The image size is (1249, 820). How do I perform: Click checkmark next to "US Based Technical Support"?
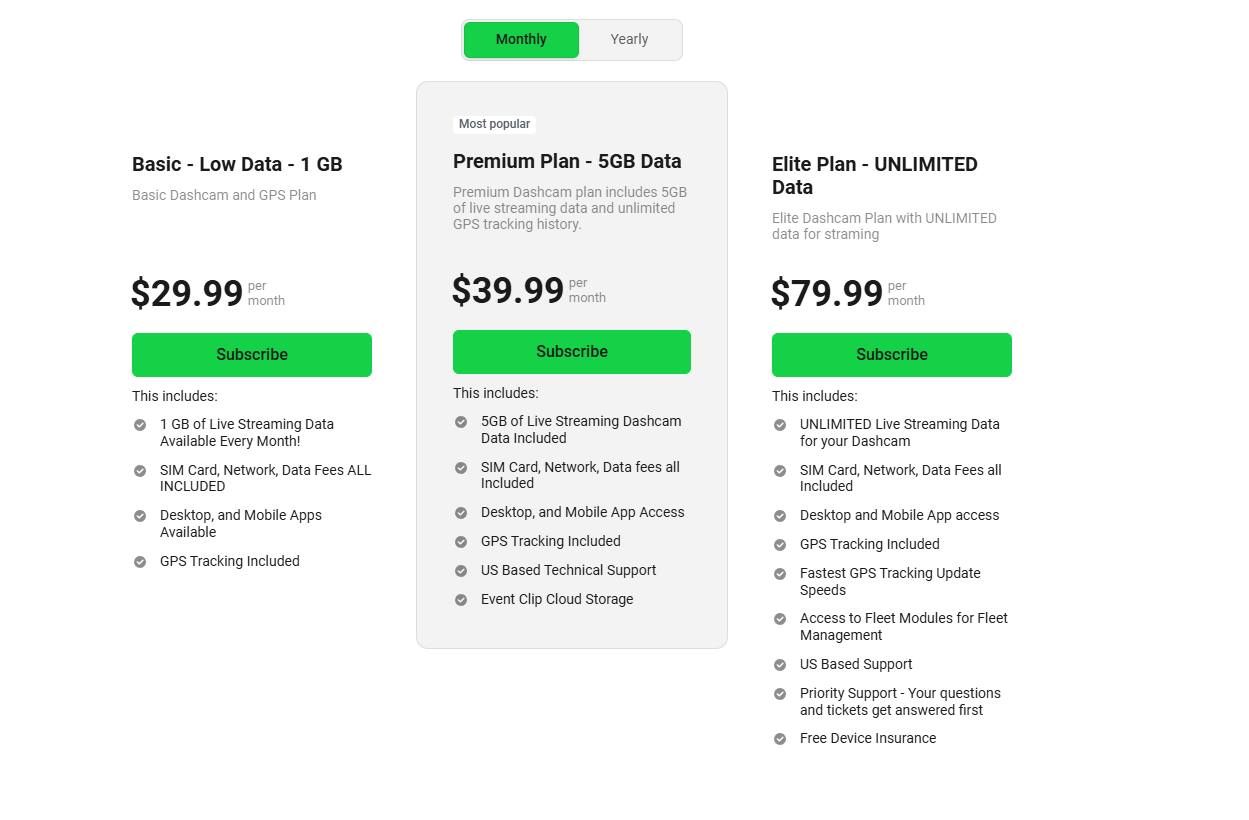coord(461,570)
